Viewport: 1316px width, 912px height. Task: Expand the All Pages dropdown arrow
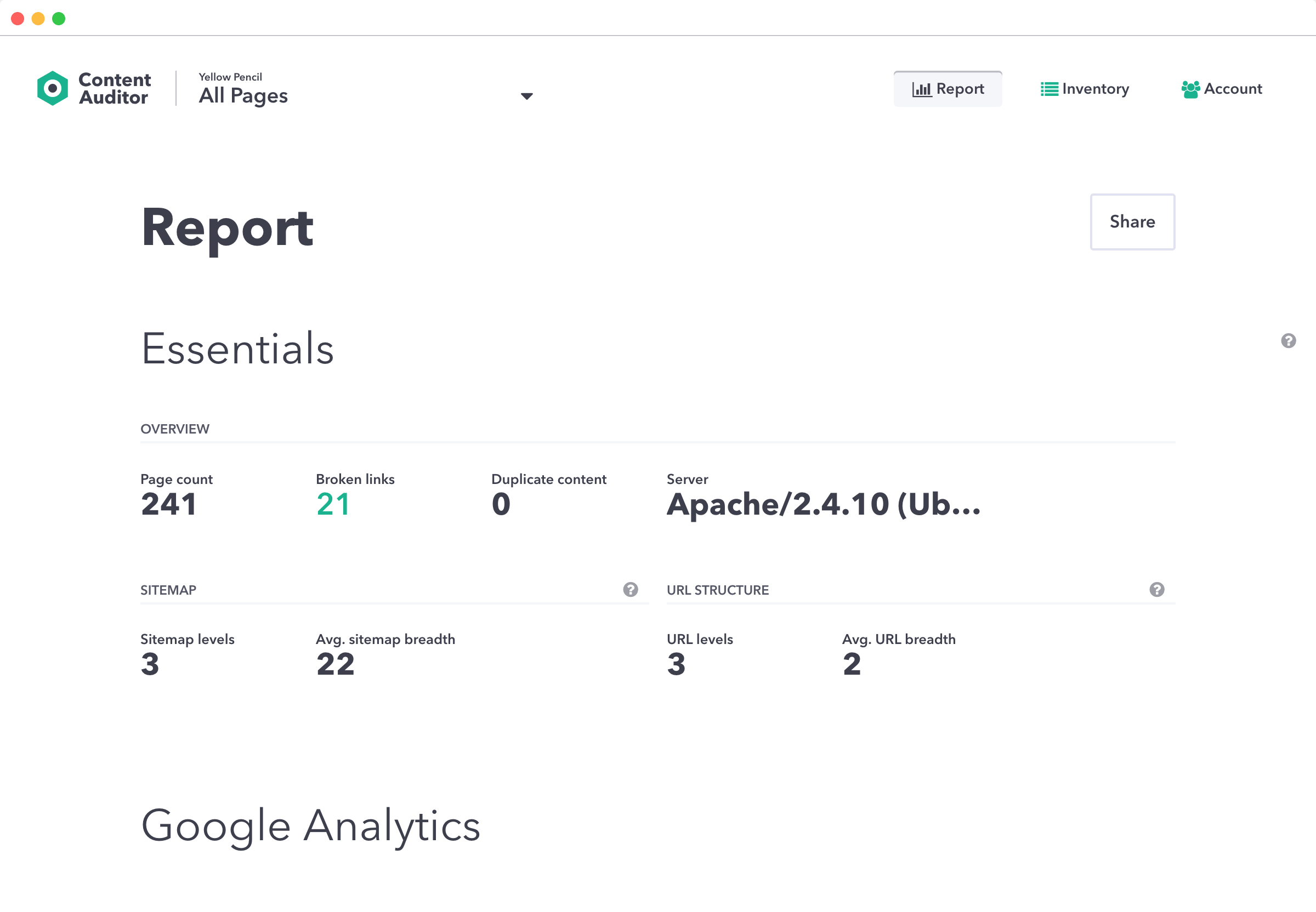[526, 96]
